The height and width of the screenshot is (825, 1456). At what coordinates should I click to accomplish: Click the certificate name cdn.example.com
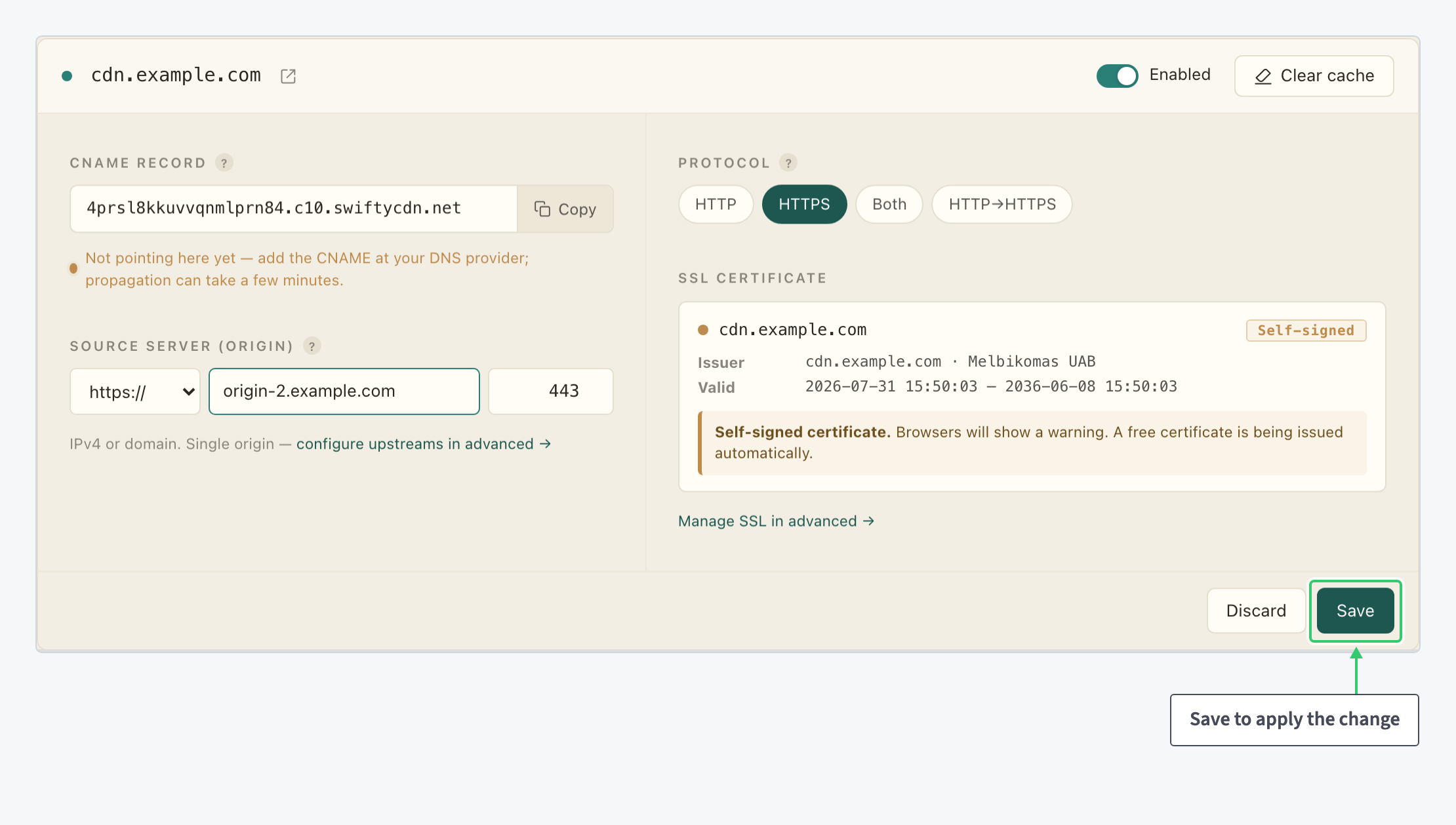pyautogui.click(x=793, y=330)
